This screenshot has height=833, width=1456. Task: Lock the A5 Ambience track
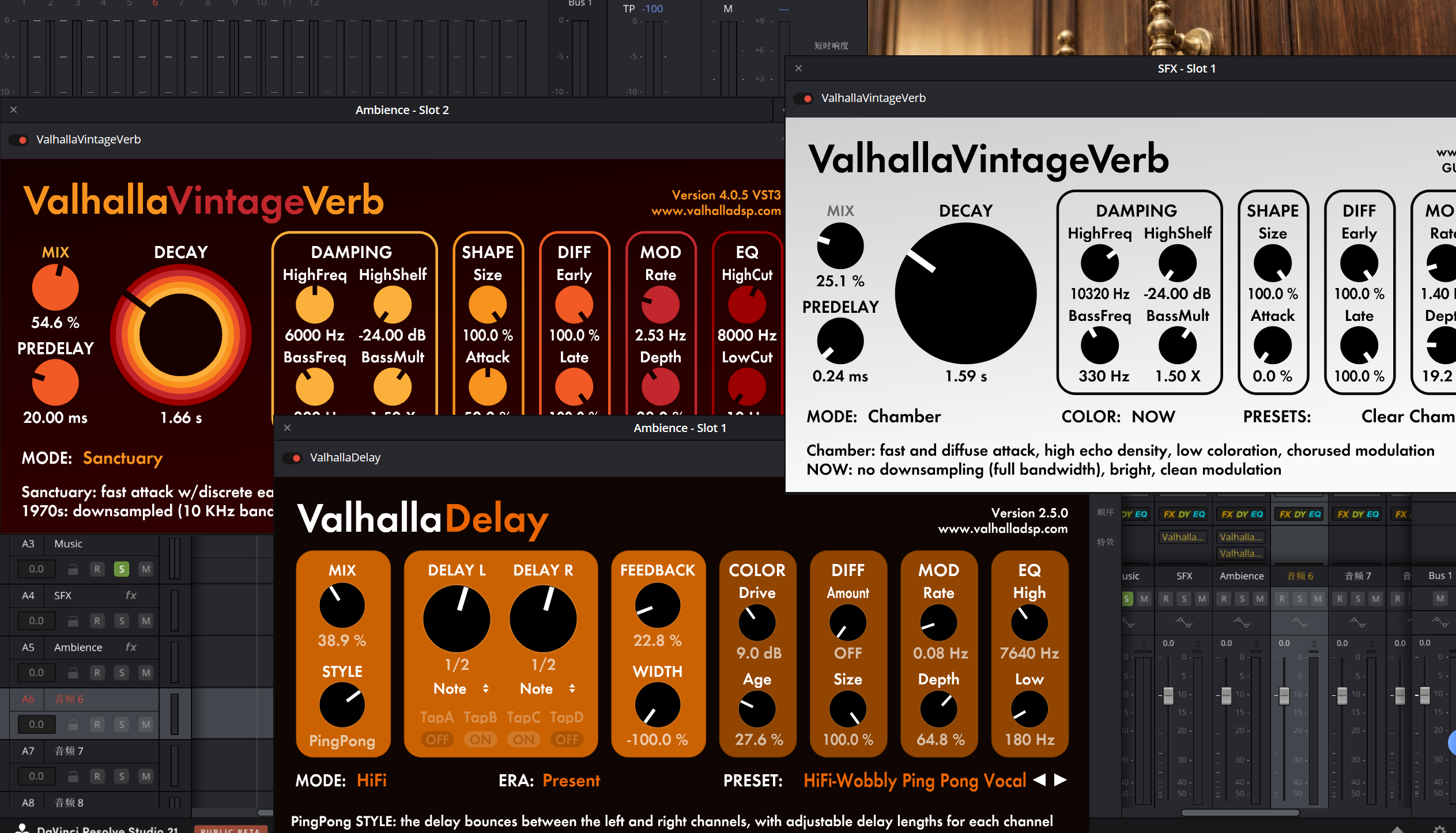click(73, 673)
